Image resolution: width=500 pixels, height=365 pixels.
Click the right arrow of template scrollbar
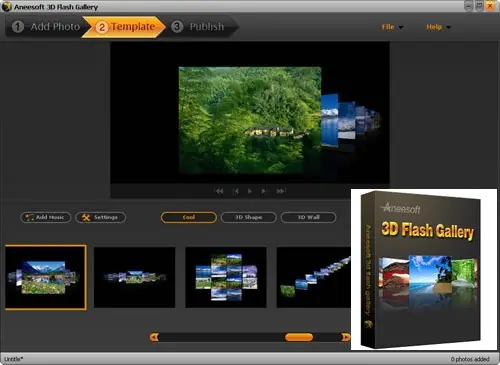tap(346, 337)
